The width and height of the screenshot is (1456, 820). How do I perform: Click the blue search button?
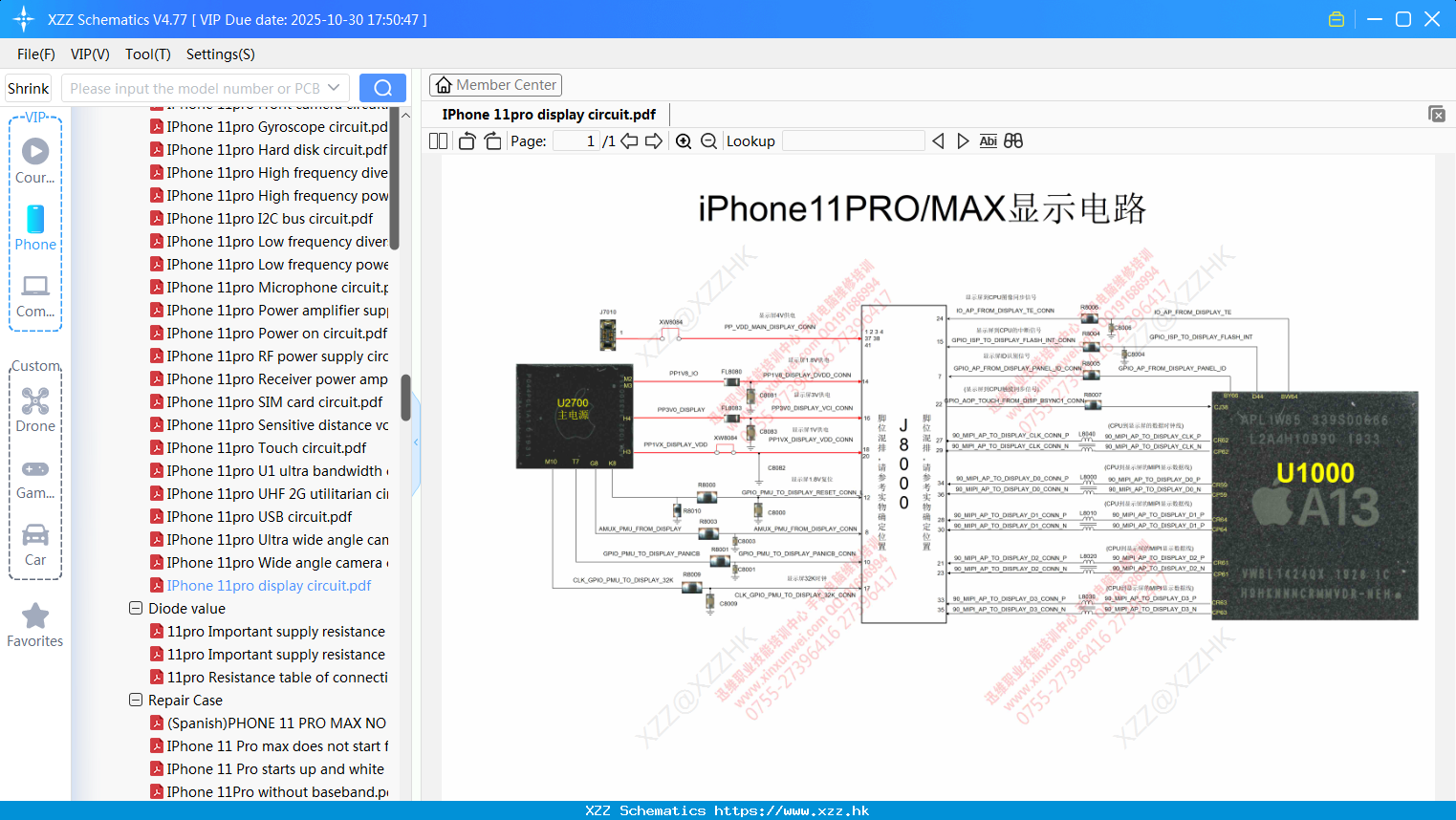382,88
